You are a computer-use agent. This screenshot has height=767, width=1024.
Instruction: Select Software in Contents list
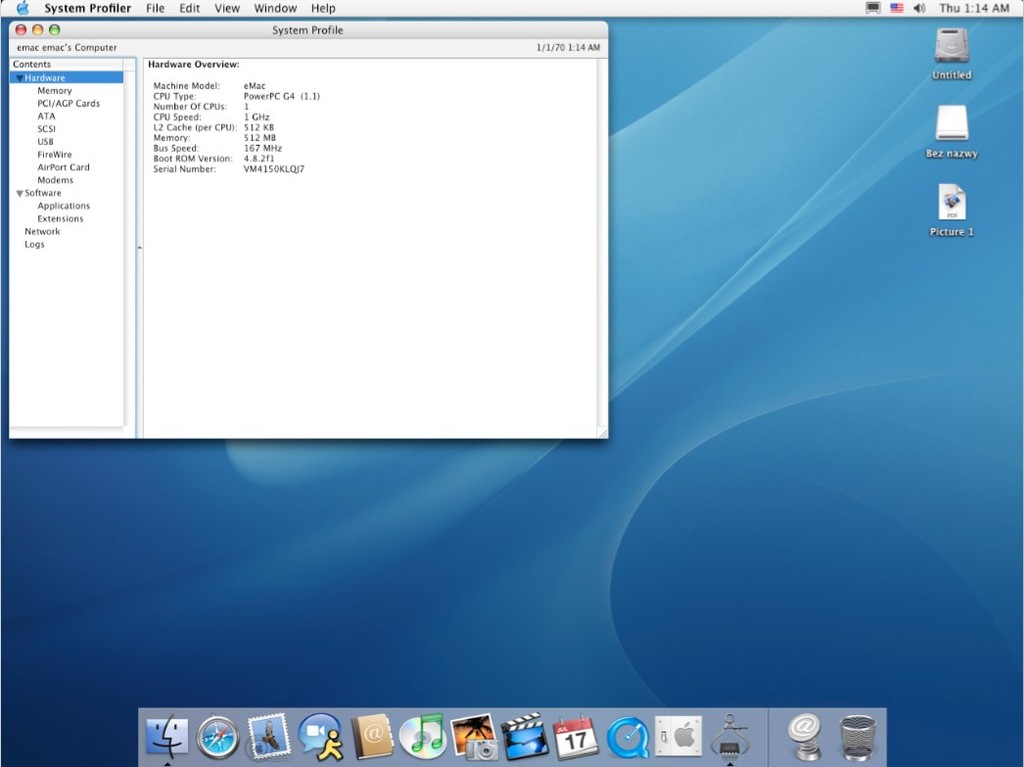43,193
